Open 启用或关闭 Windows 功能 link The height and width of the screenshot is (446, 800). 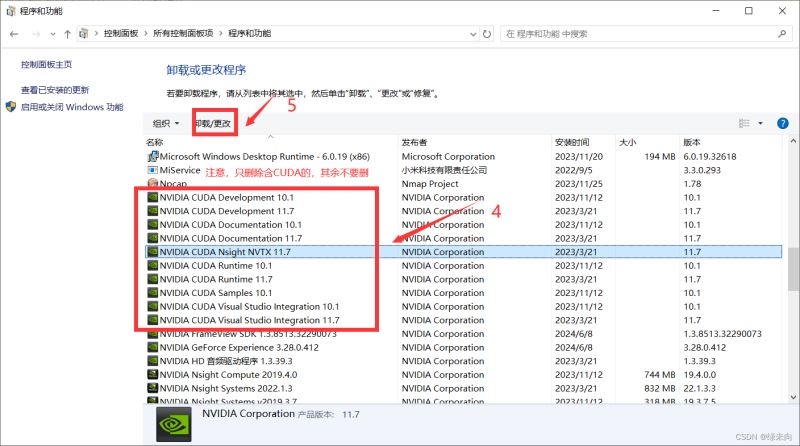pos(72,107)
